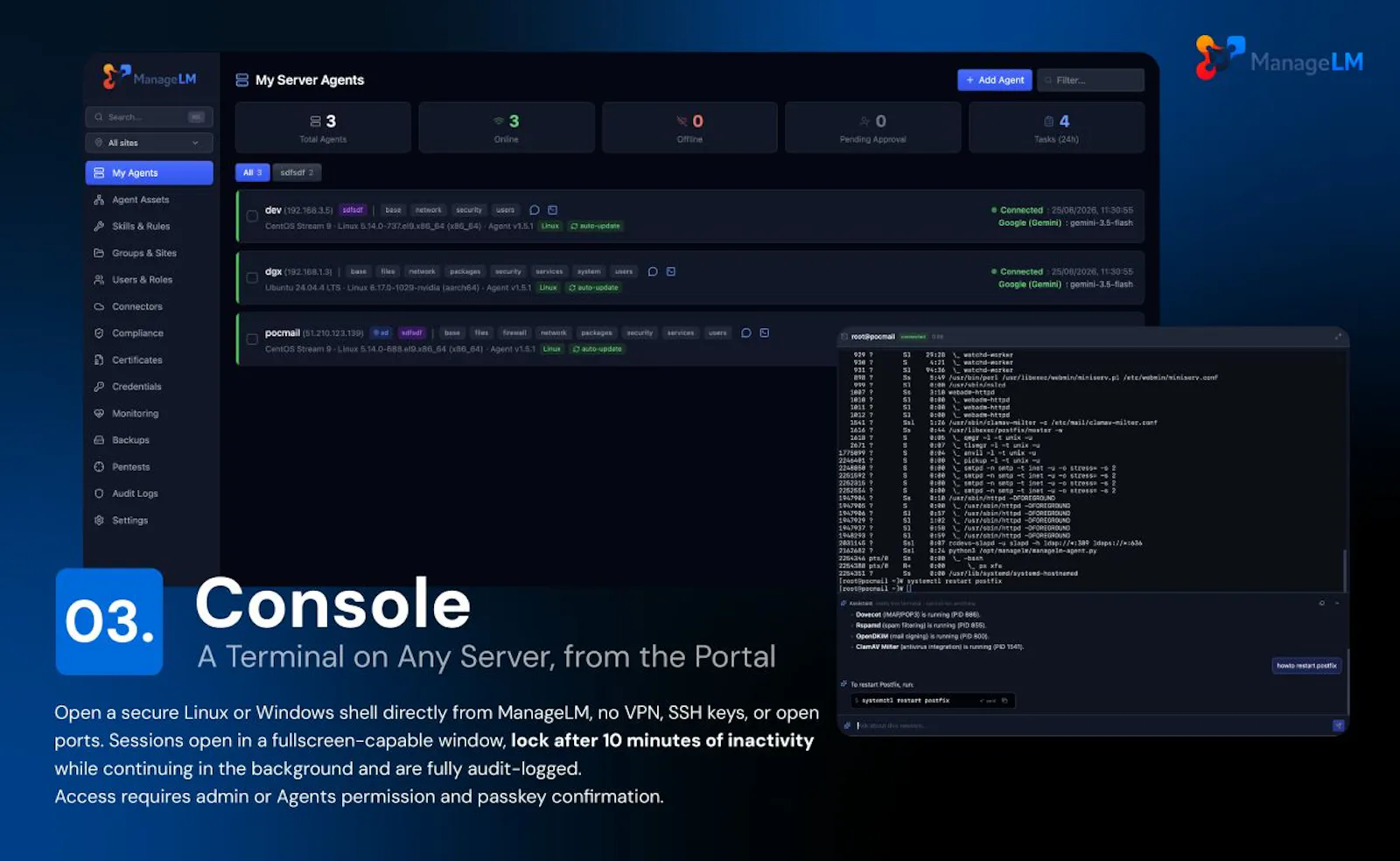Focus the Filter input field

(1091, 80)
